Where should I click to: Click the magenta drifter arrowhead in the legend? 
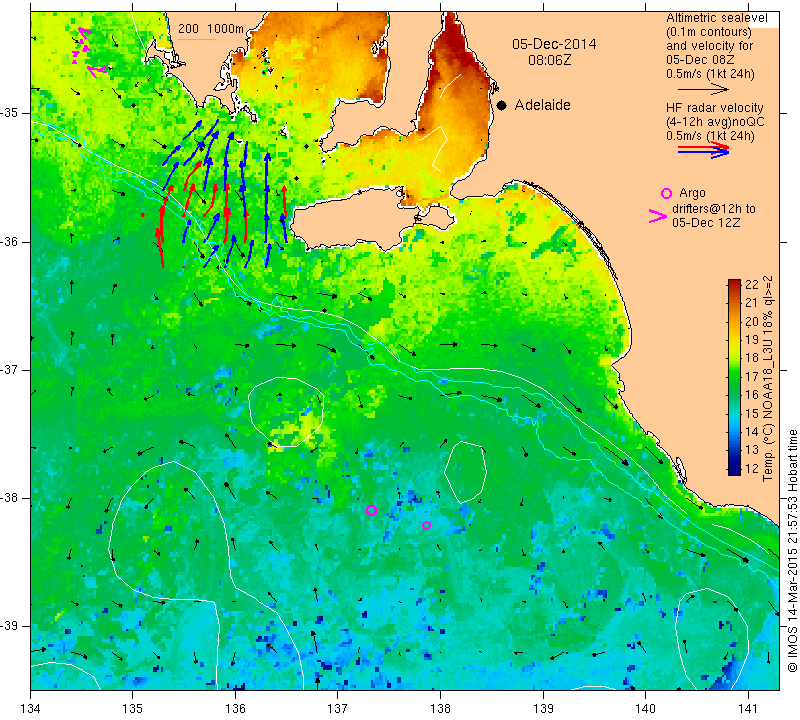tap(657, 216)
